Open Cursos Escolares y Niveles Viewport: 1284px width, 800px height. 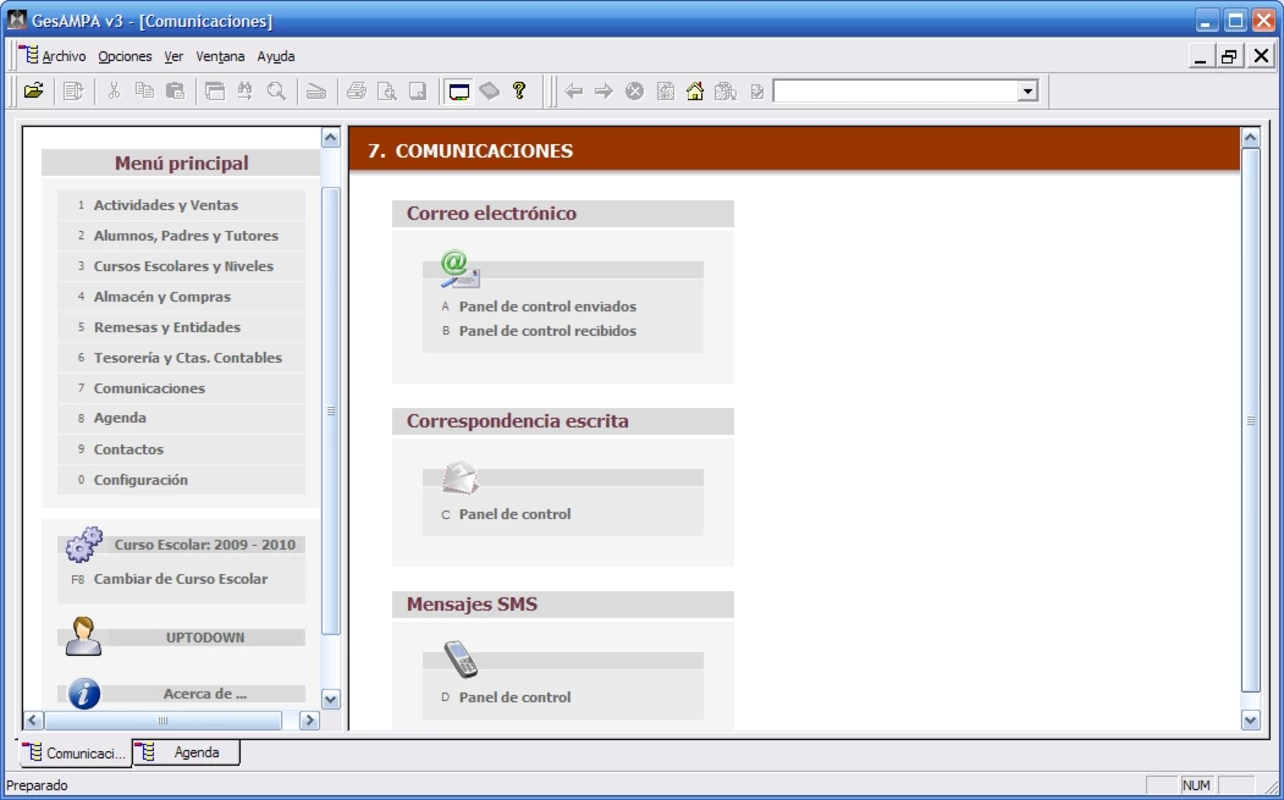183,266
